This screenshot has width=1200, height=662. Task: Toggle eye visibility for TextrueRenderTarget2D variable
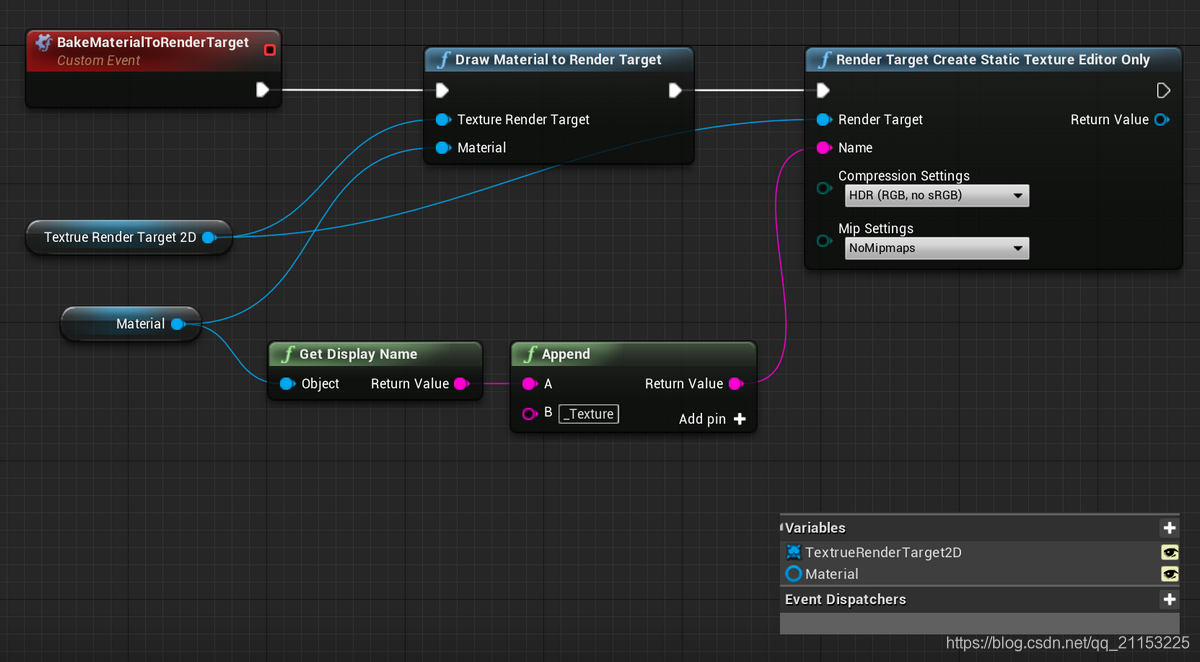click(x=1169, y=552)
